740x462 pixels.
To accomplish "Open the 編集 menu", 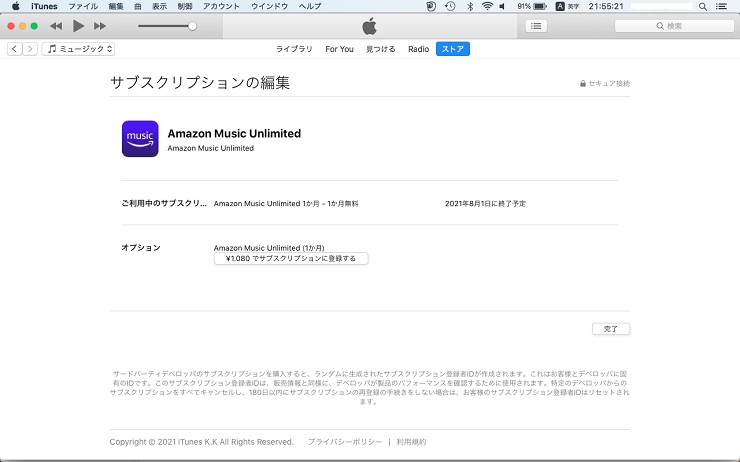I will tap(116, 6).
